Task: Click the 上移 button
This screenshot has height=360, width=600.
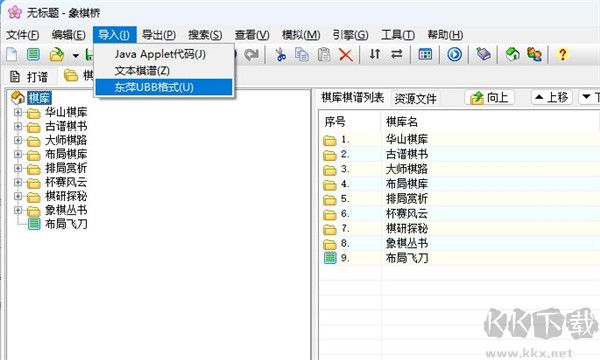Action: (551, 97)
